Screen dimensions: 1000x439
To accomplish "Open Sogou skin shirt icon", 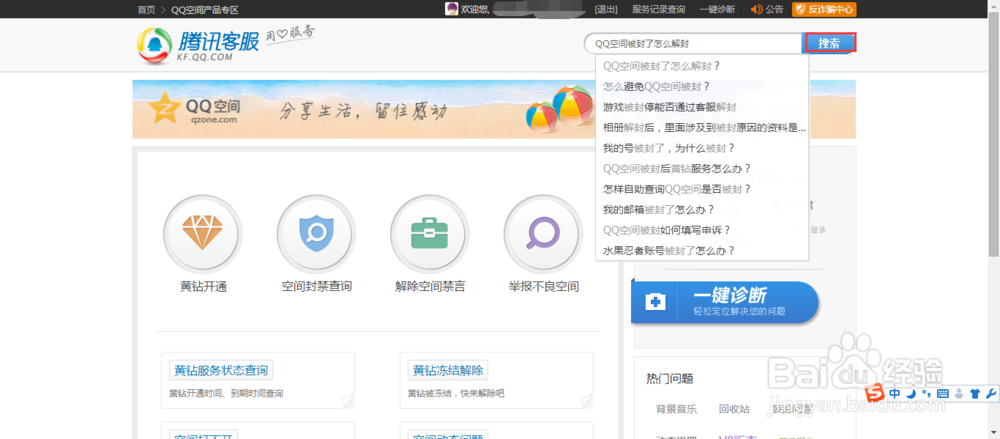I will pos(974,393).
